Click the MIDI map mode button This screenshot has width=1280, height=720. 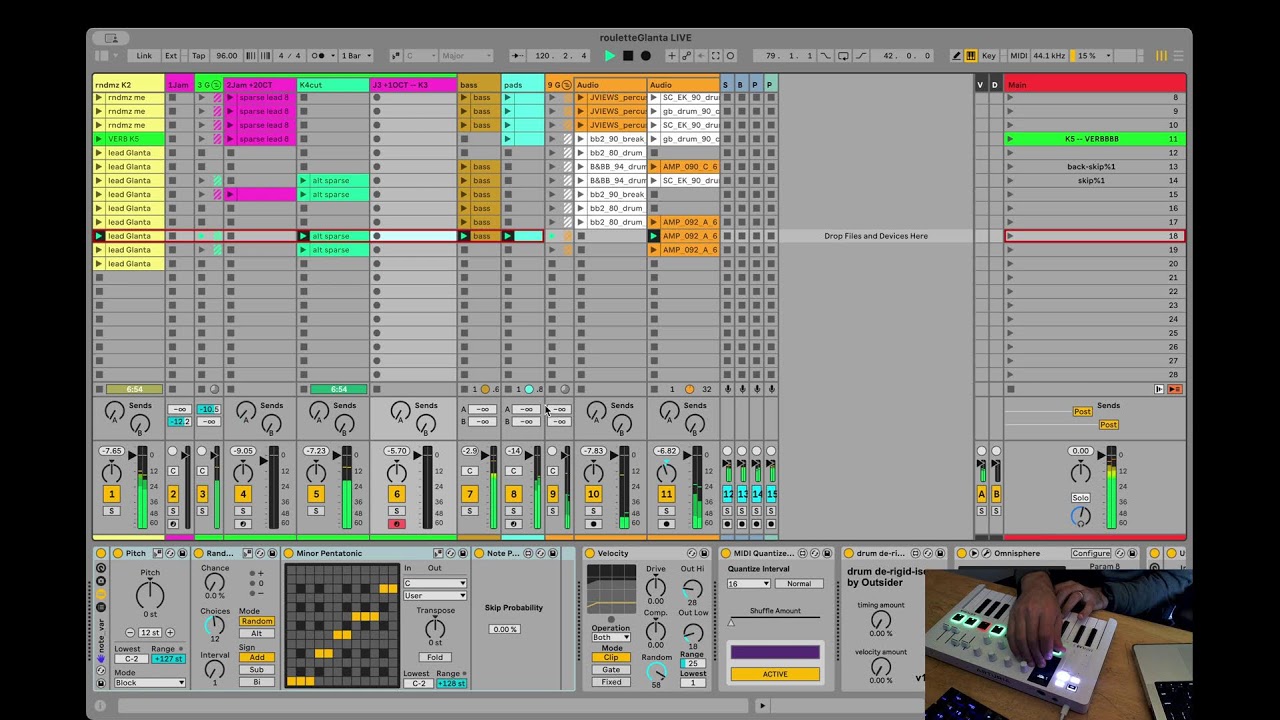click(x=1019, y=56)
